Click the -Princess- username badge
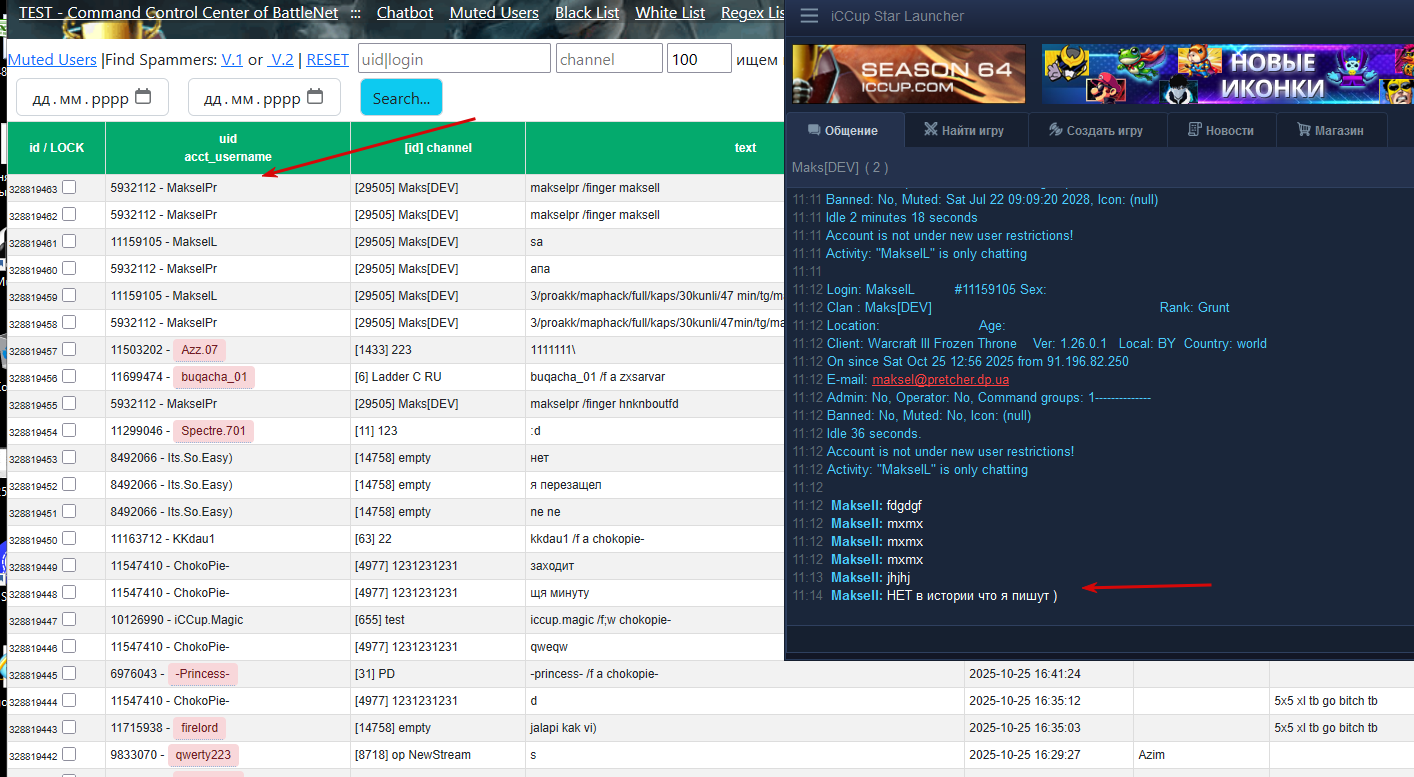 [x=203, y=674]
